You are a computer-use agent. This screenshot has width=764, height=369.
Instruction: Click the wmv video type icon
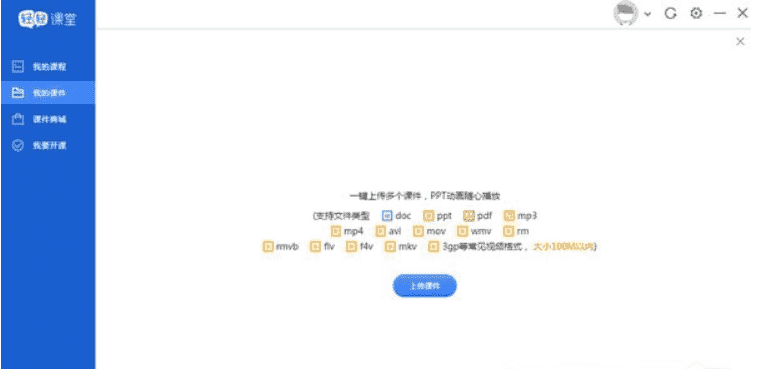462,231
